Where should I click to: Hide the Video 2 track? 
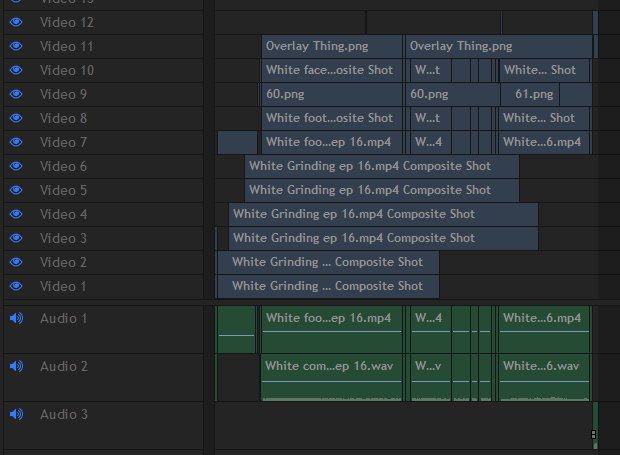[16, 262]
